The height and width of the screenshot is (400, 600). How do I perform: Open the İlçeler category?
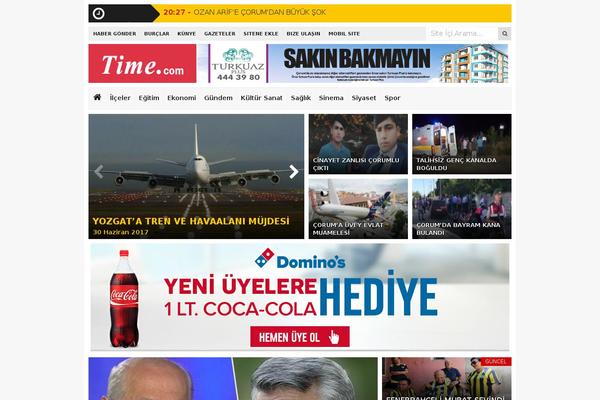[x=120, y=98]
